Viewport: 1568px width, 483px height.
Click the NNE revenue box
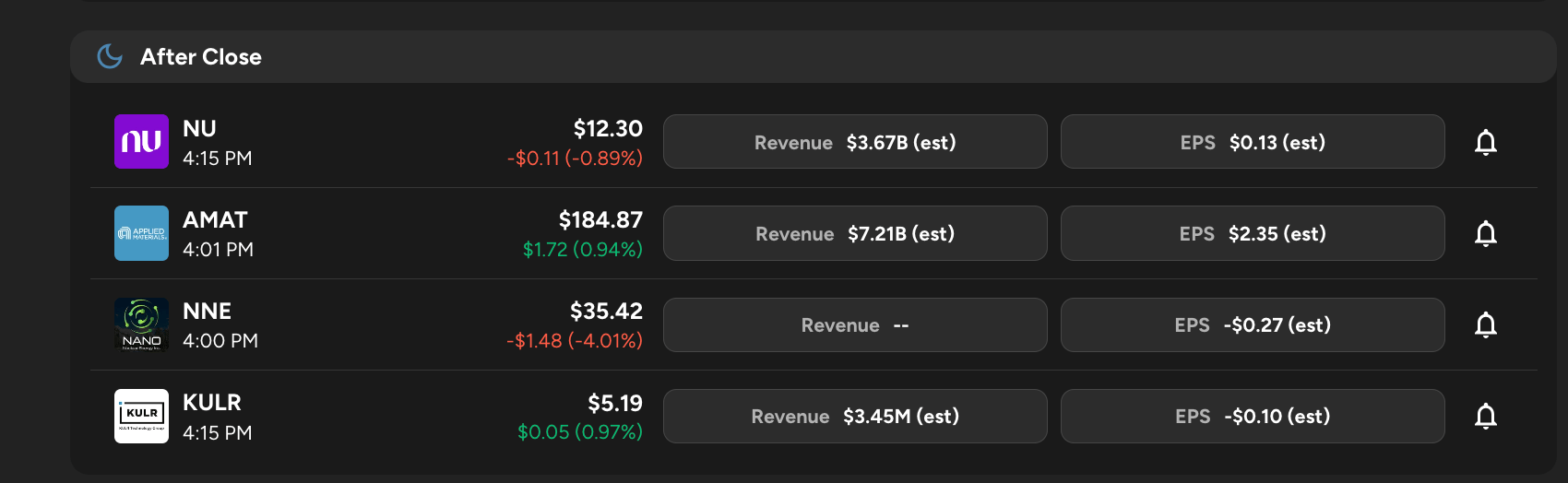point(855,324)
